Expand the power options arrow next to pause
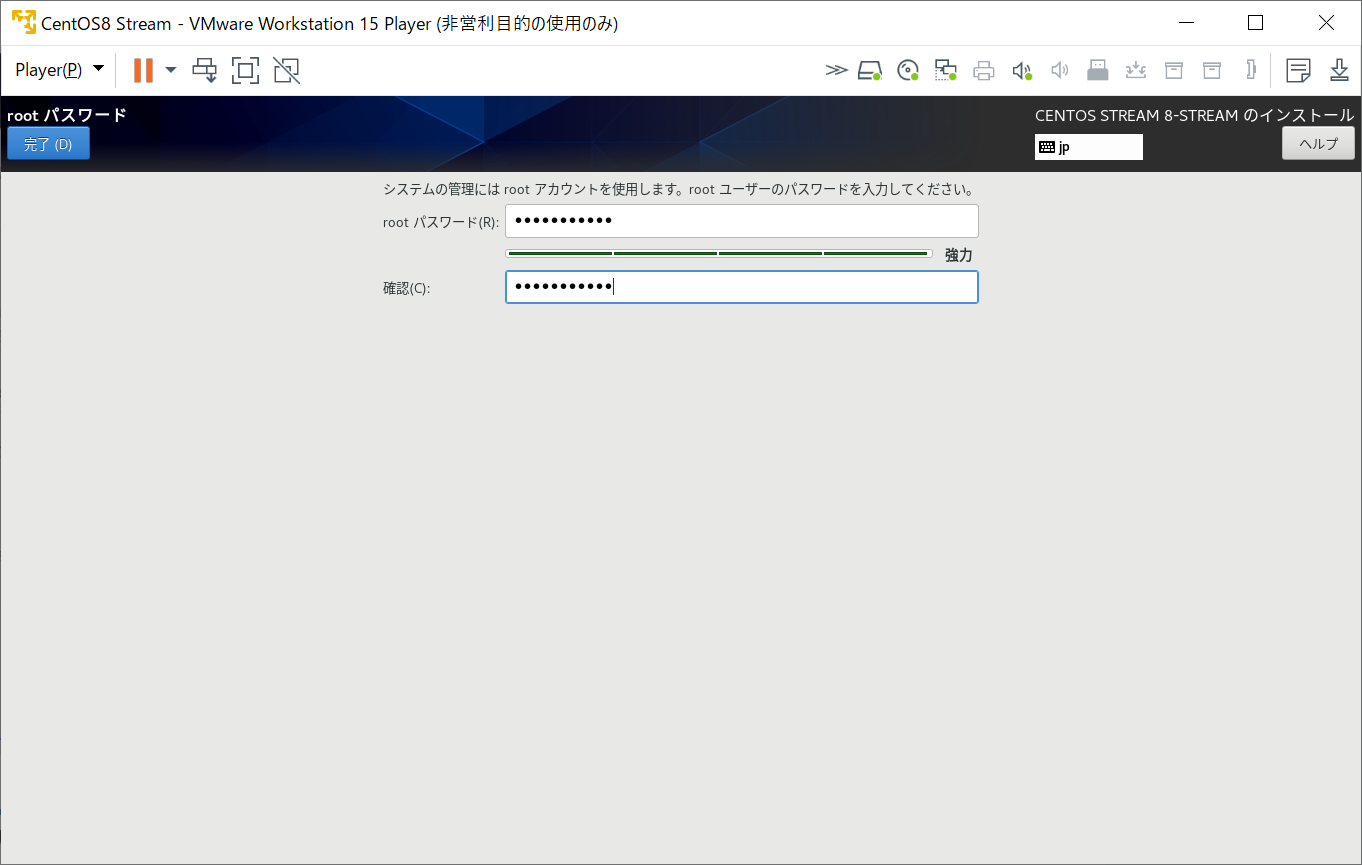 tap(171, 70)
